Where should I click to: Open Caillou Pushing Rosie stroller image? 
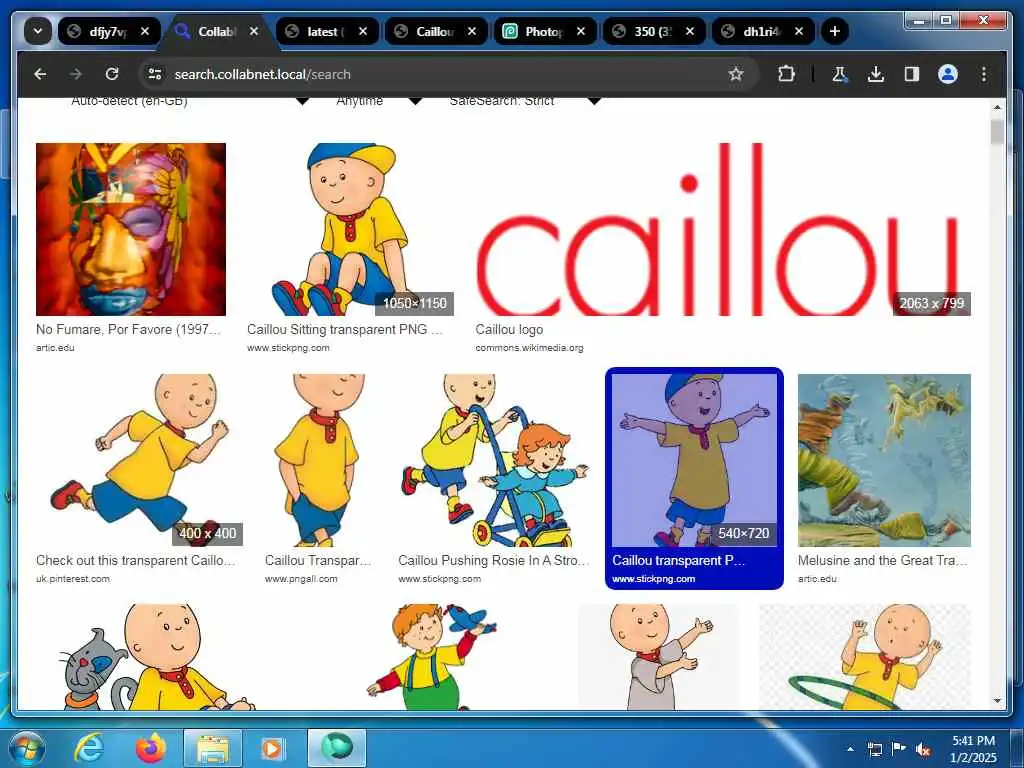[x=494, y=460]
